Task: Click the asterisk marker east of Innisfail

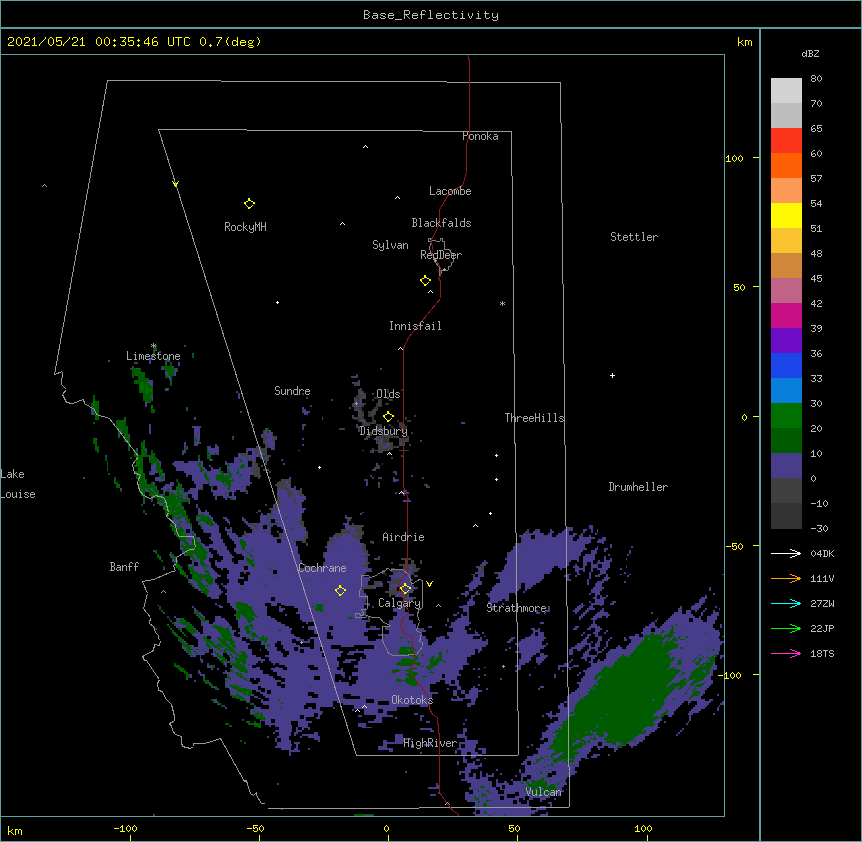Action: [502, 304]
